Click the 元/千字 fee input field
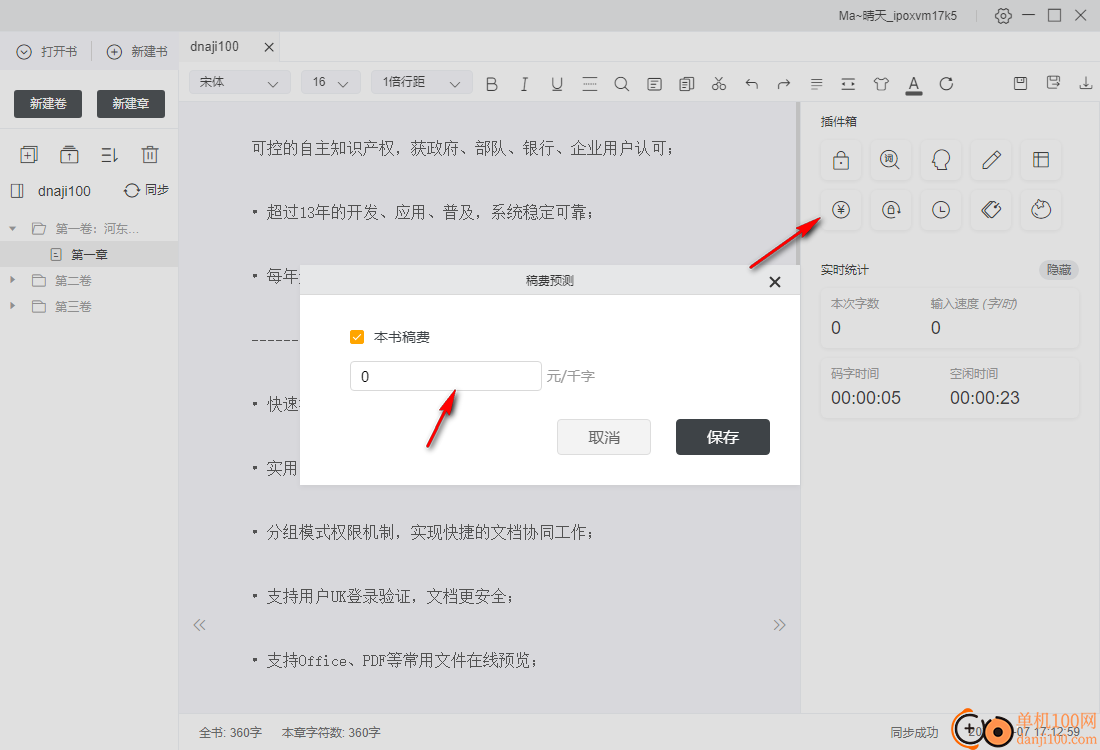Viewport: 1100px width, 750px height. pyautogui.click(x=445, y=376)
